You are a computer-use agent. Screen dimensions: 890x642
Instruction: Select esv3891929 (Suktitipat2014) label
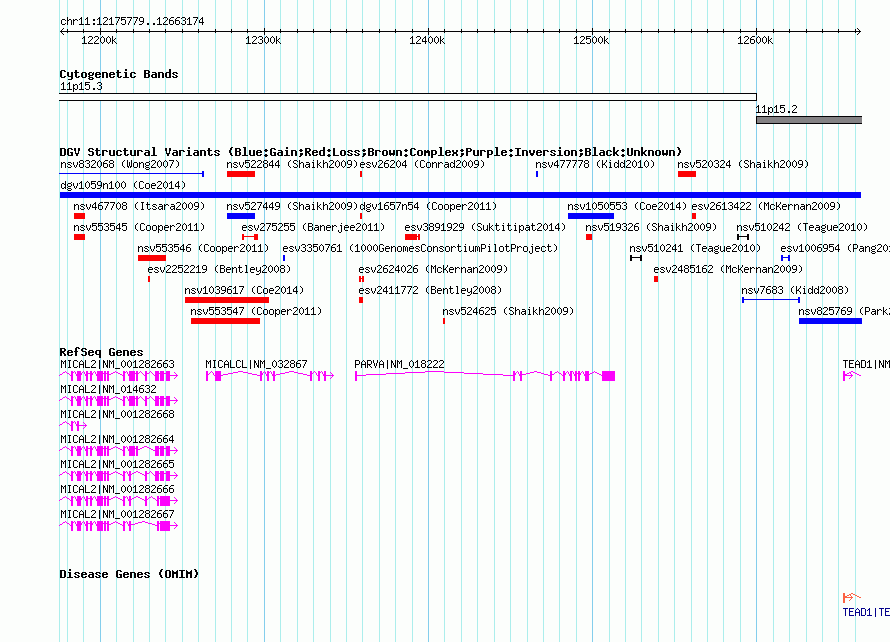(485, 227)
